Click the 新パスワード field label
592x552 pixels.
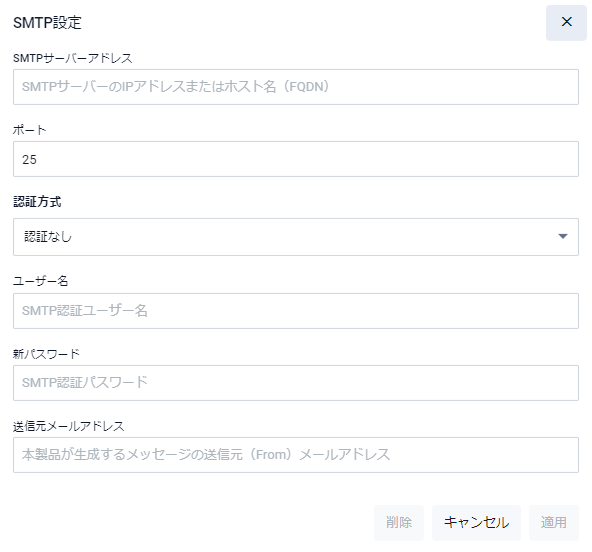tap(46, 354)
